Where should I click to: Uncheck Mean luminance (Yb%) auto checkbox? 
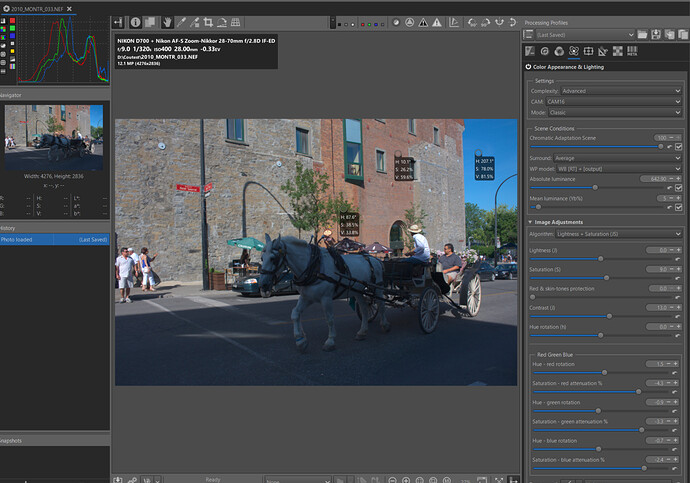[x=679, y=207]
